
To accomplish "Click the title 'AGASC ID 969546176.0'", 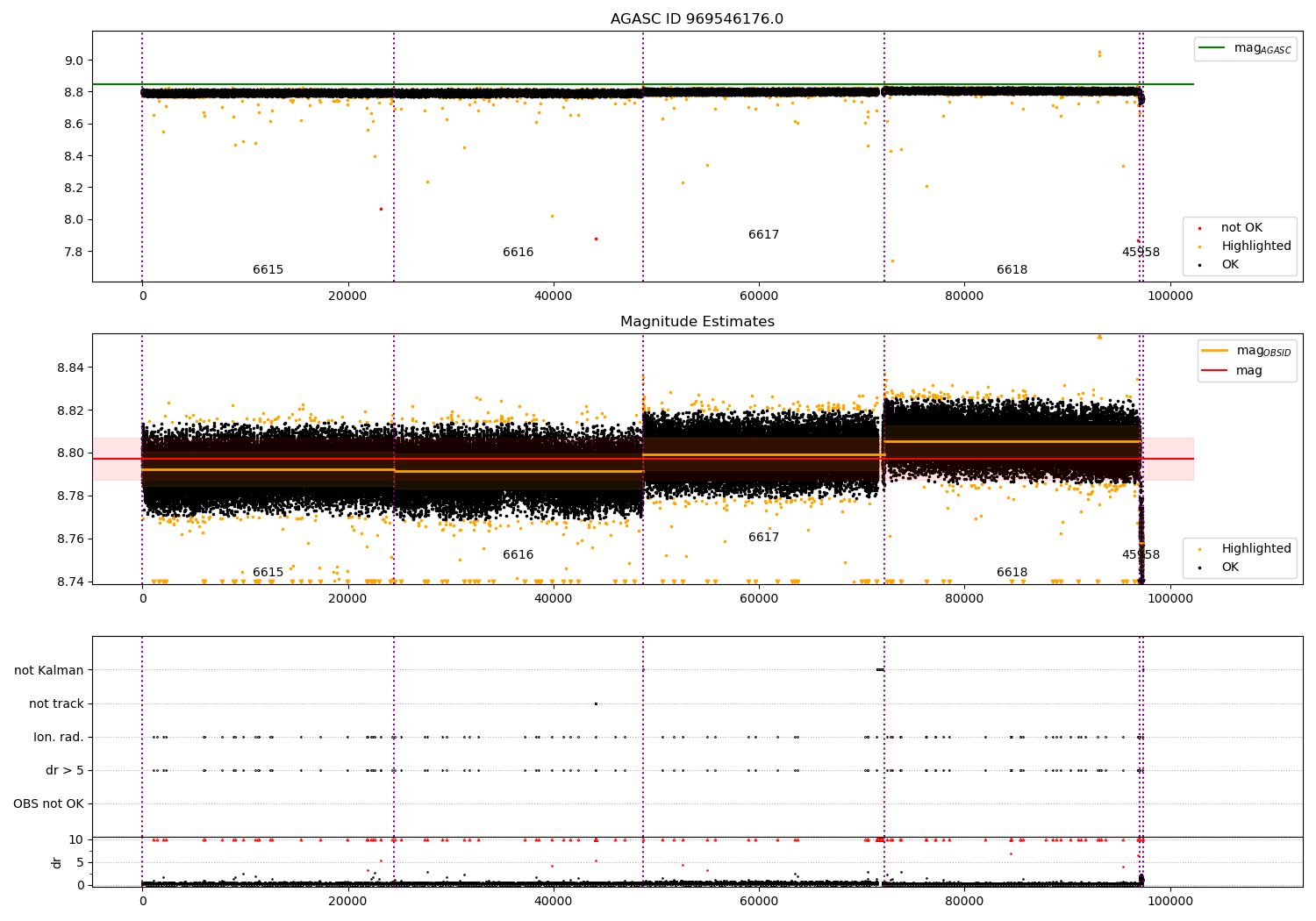I will click(x=697, y=19).
